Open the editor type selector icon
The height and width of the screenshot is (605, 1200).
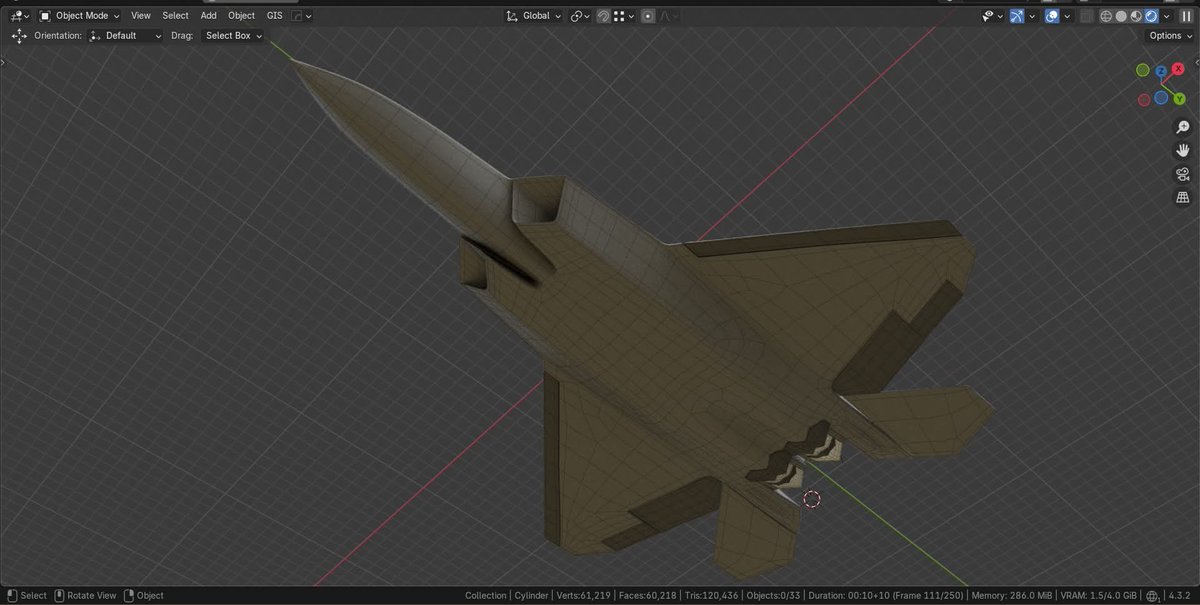[x=19, y=16]
